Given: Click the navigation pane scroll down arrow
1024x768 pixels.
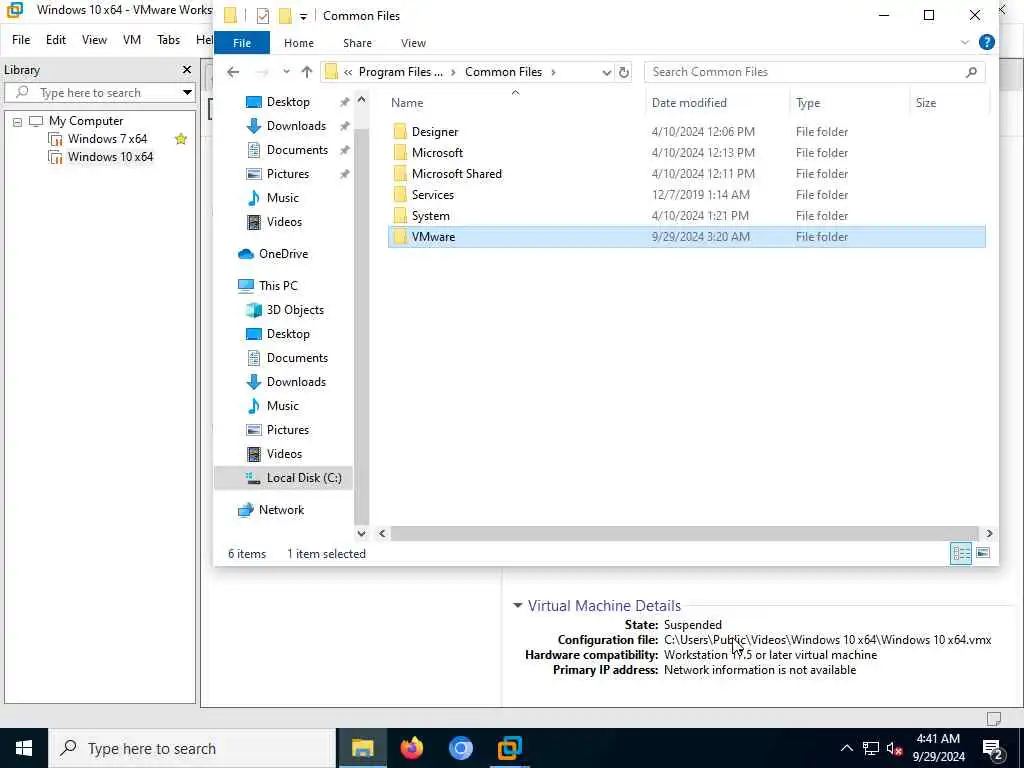Looking at the screenshot, I should 362,534.
